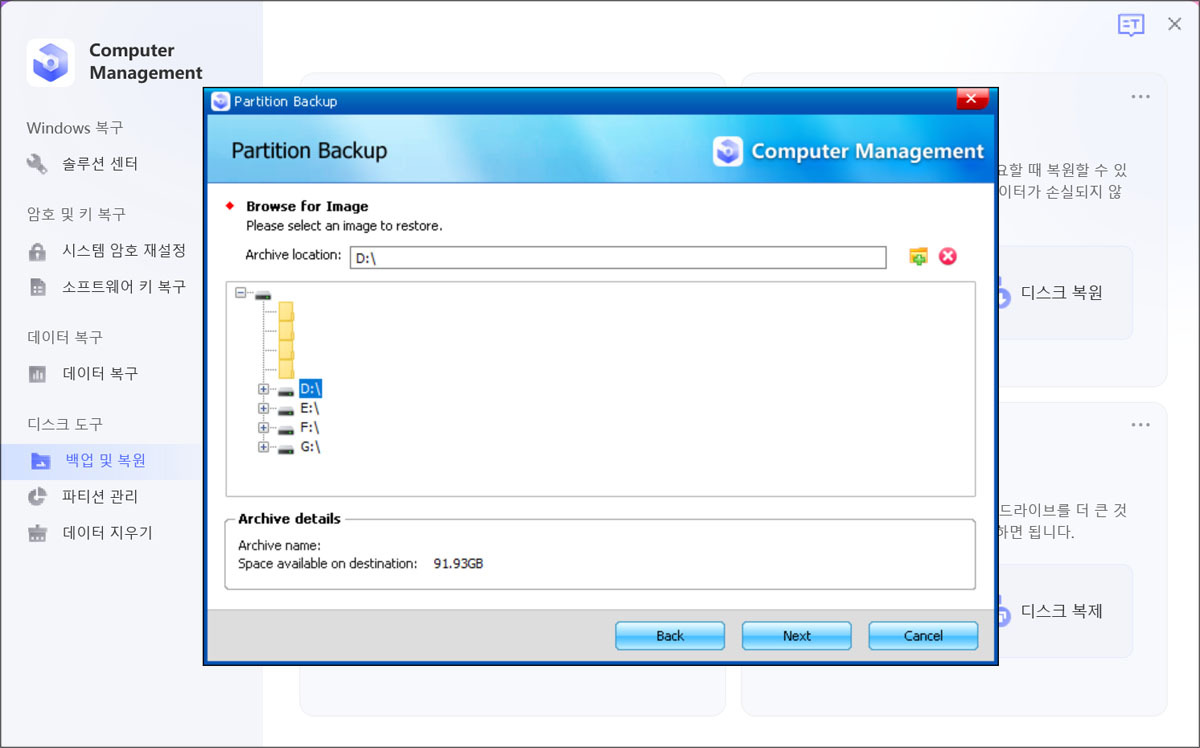Click the Browse for Image heading
The height and width of the screenshot is (748, 1200).
point(307,207)
